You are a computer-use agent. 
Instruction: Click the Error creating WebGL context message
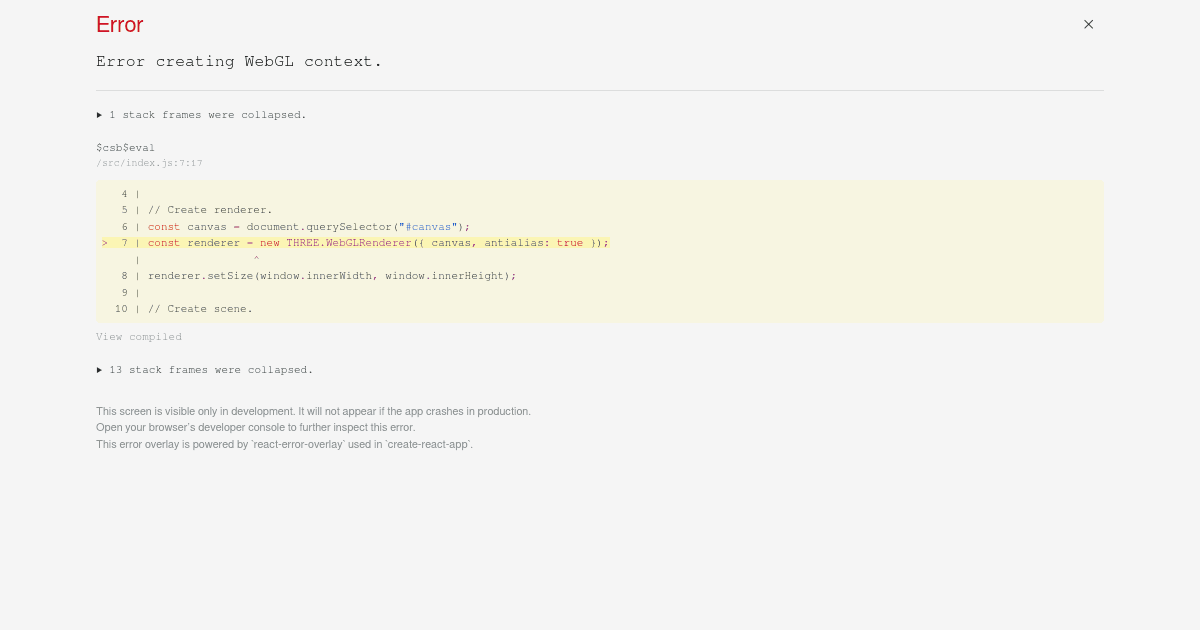click(x=239, y=62)
